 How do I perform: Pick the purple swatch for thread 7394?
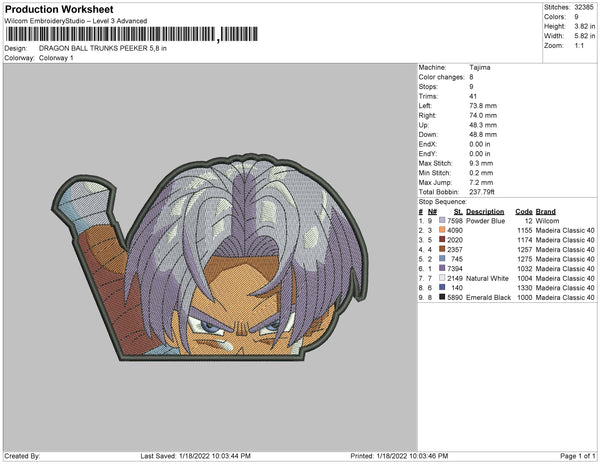[x=442, y=269]
